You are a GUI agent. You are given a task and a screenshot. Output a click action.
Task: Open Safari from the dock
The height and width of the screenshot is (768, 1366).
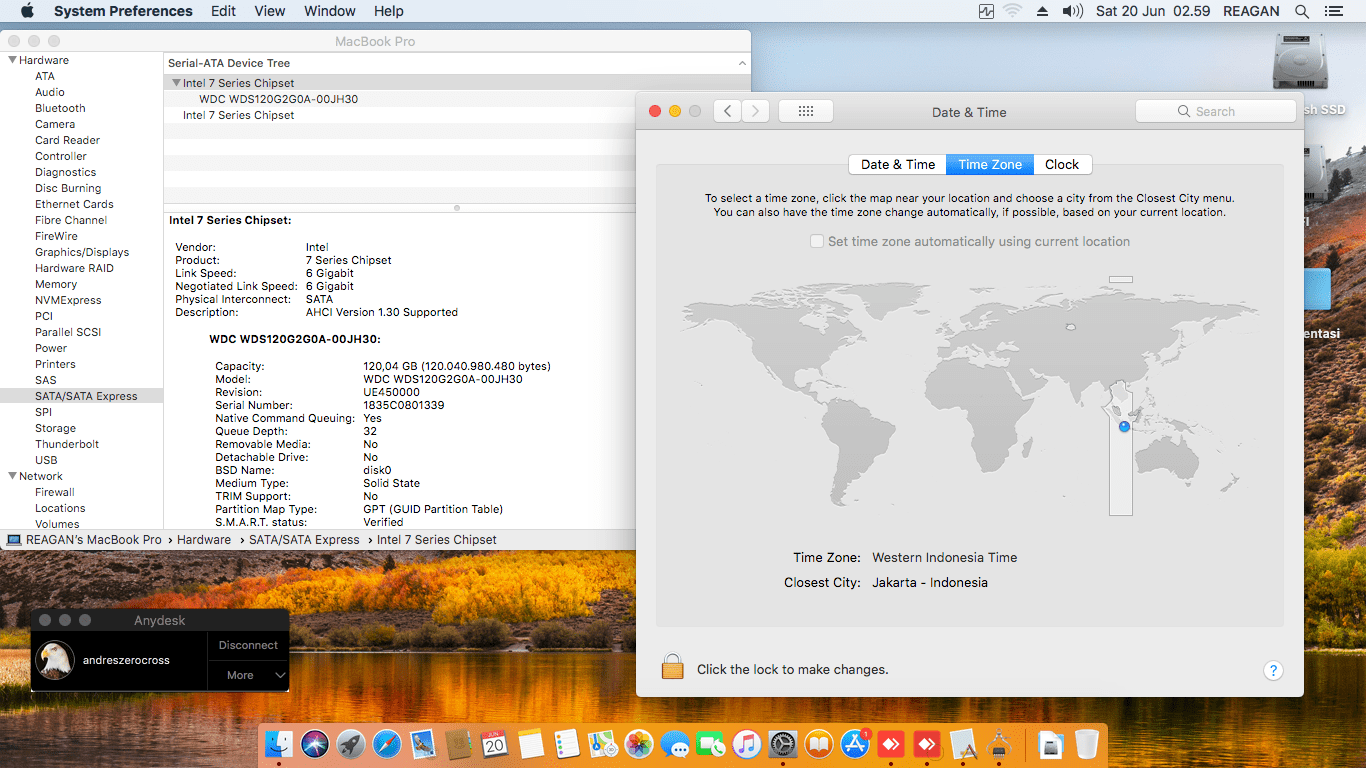tap(387, 744)
